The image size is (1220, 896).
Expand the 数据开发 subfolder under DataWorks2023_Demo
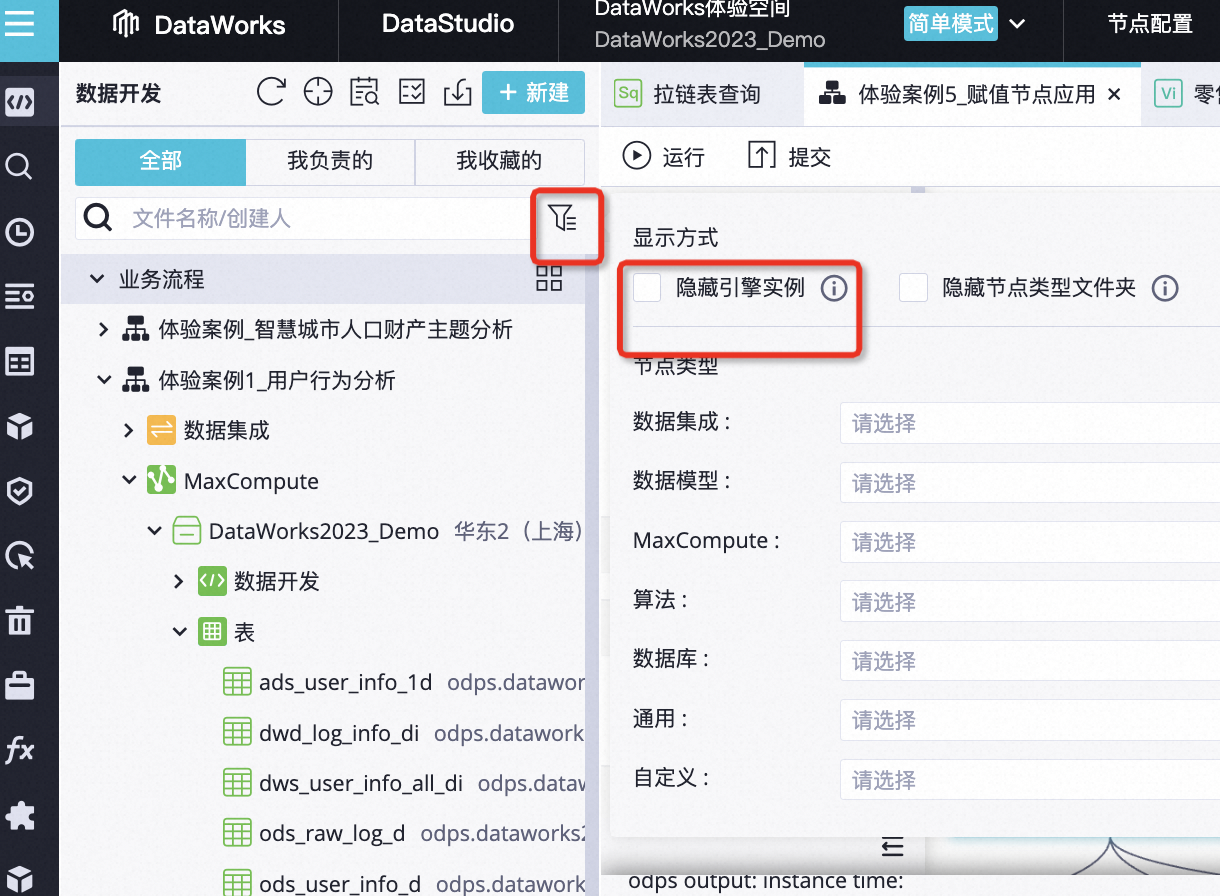[x=179, y=581]
